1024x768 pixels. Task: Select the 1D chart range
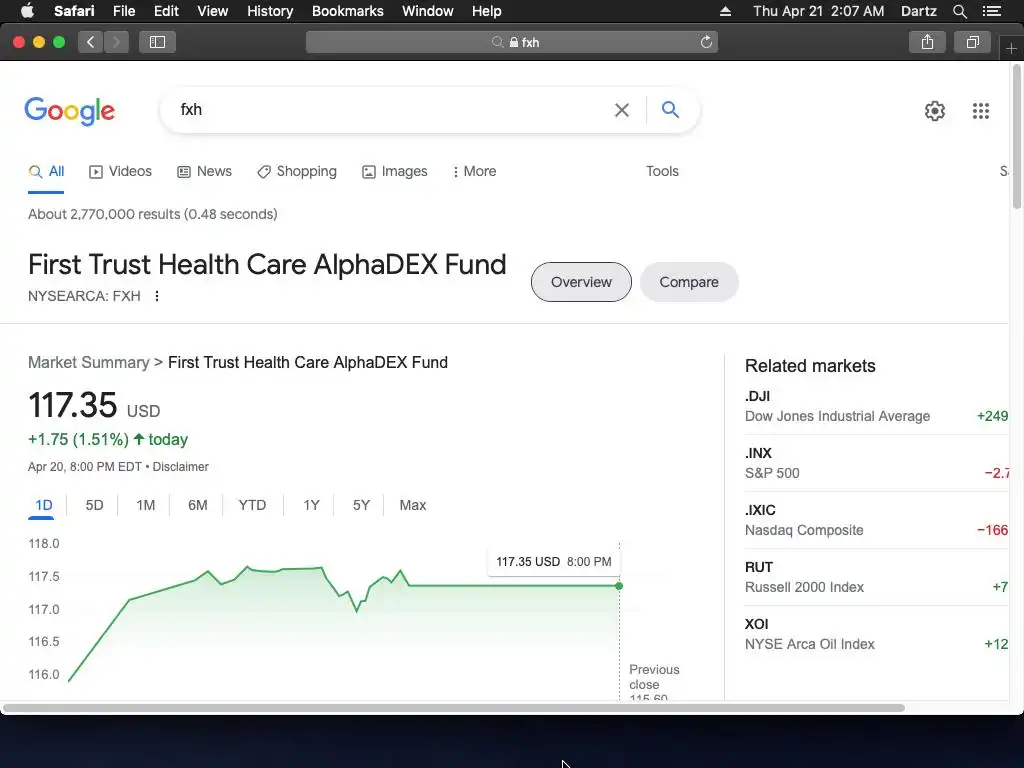click(43, 505)
